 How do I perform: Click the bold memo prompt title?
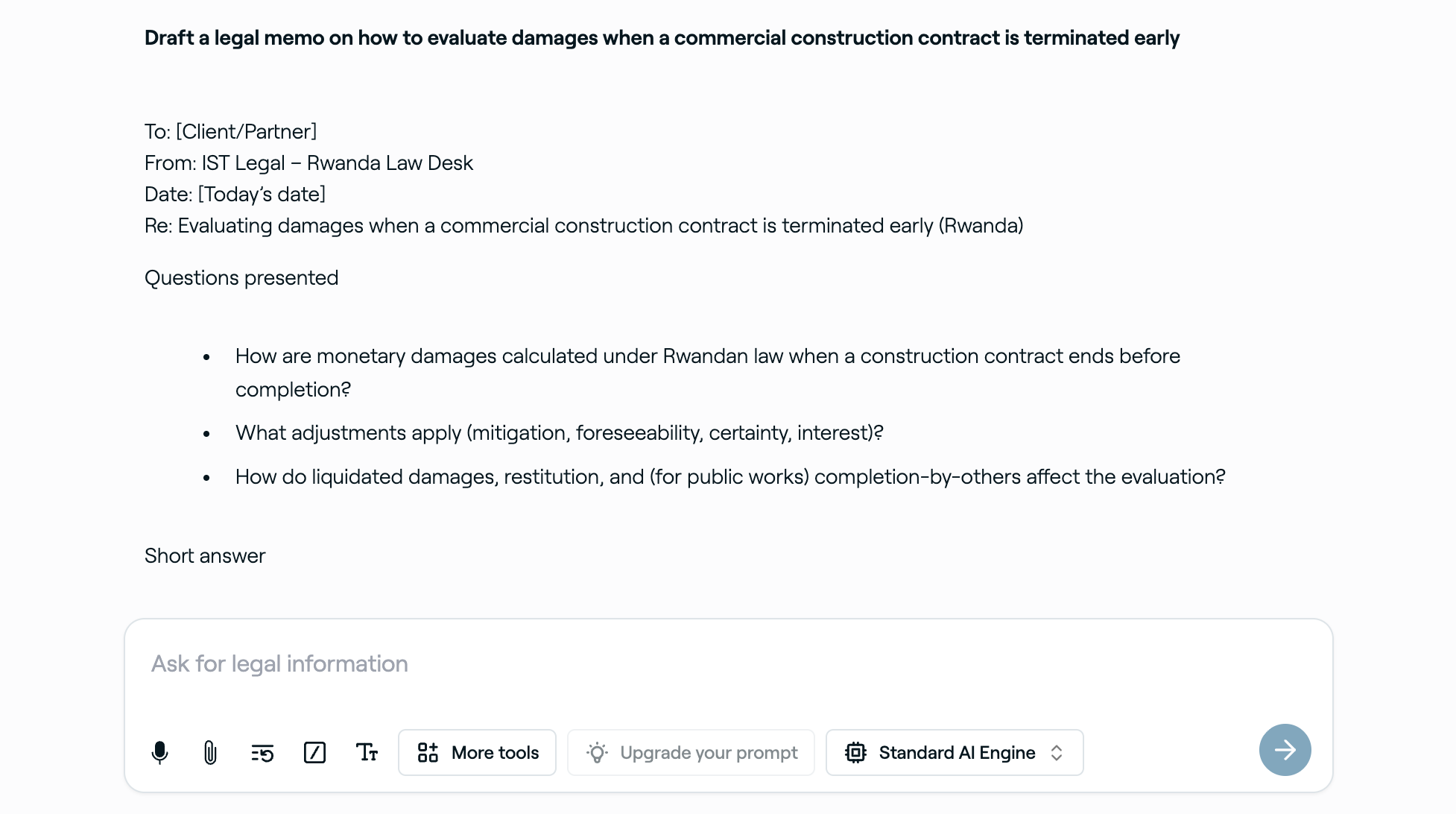662,38
